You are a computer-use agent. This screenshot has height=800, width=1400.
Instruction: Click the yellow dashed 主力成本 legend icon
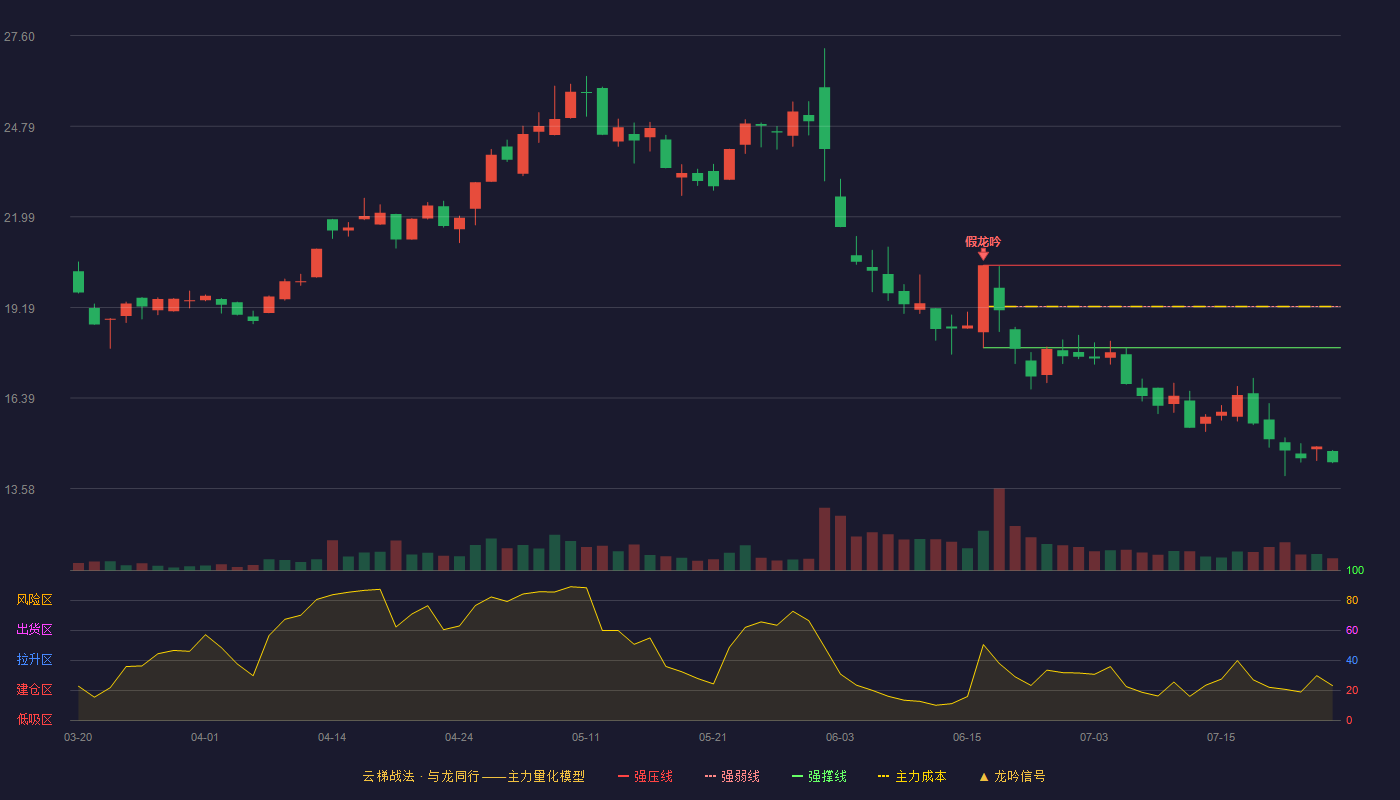coord(884,776)
